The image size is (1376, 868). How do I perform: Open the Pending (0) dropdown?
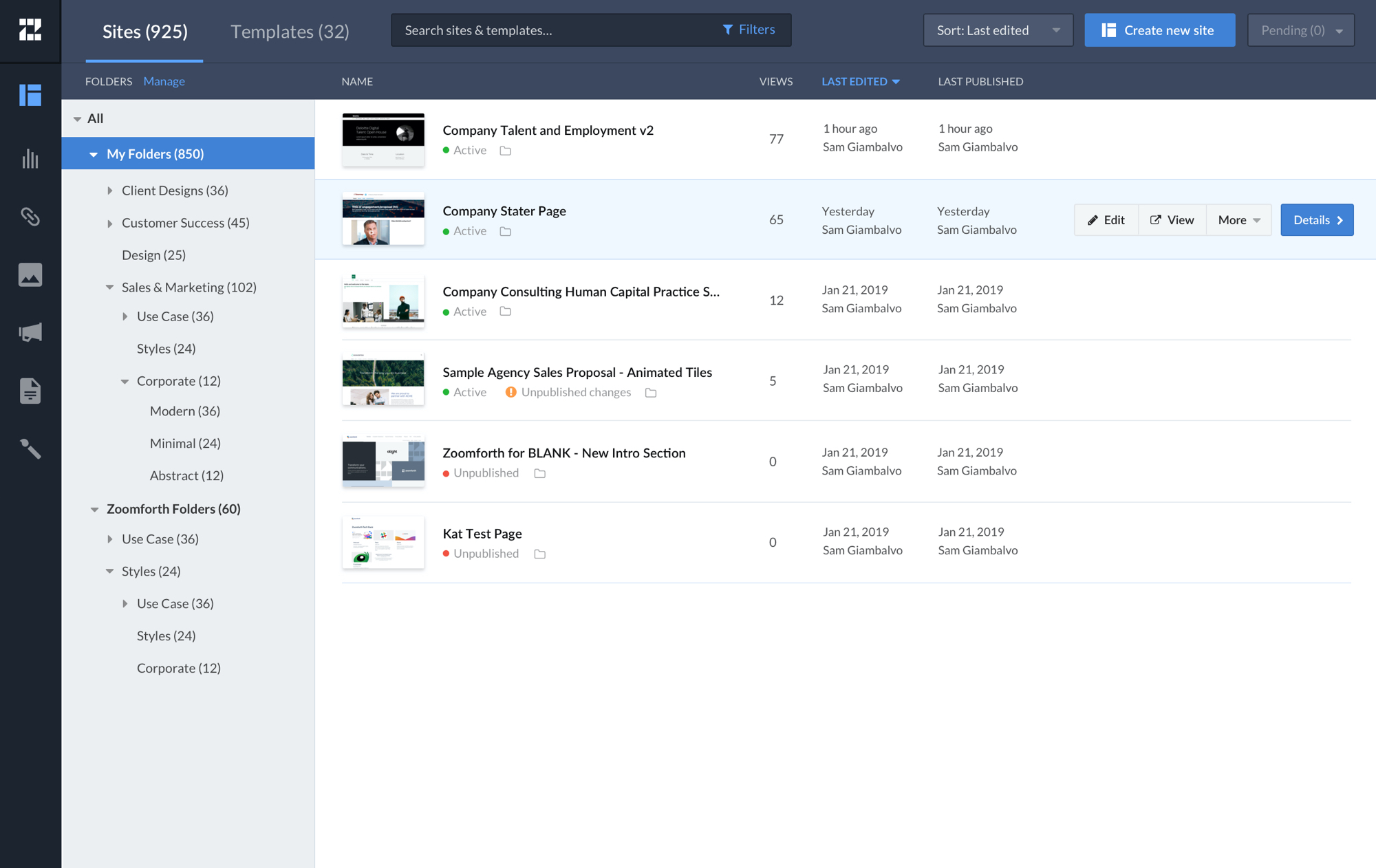[x=1300, y=30]
